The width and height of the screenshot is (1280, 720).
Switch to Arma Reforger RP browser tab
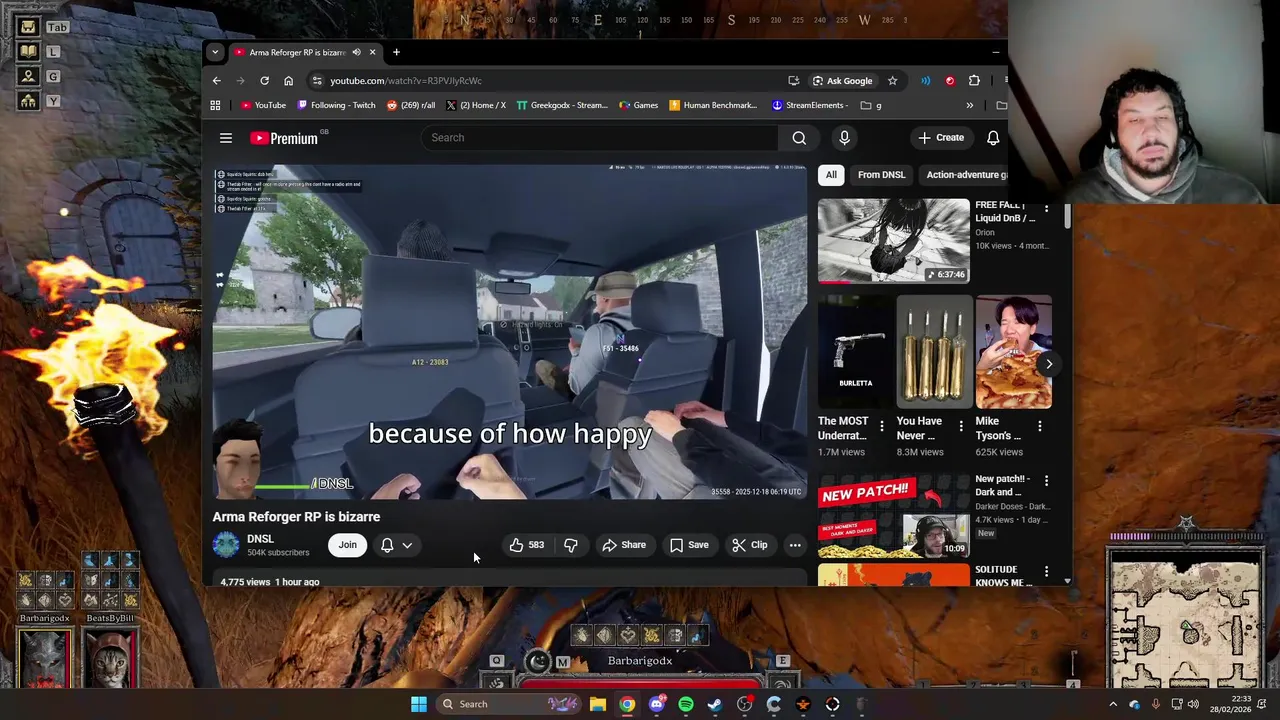tap(297, 52)
